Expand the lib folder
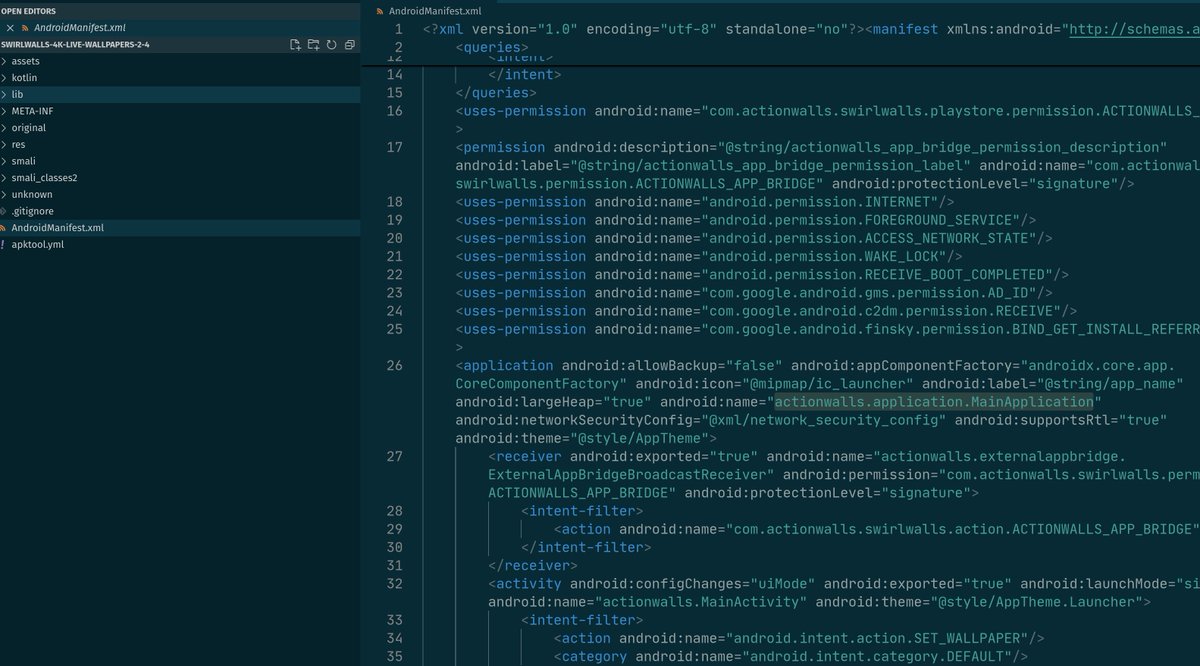This screenshot has width=1200, height=666. (180, 94)
